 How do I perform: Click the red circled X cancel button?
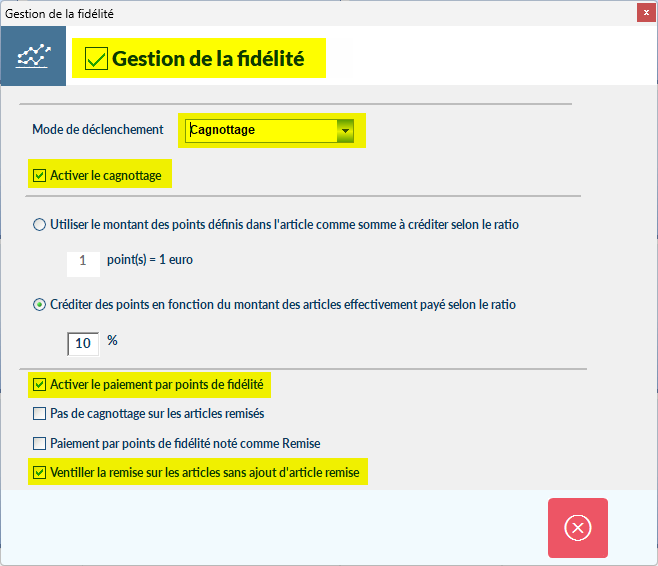[577, 527]
